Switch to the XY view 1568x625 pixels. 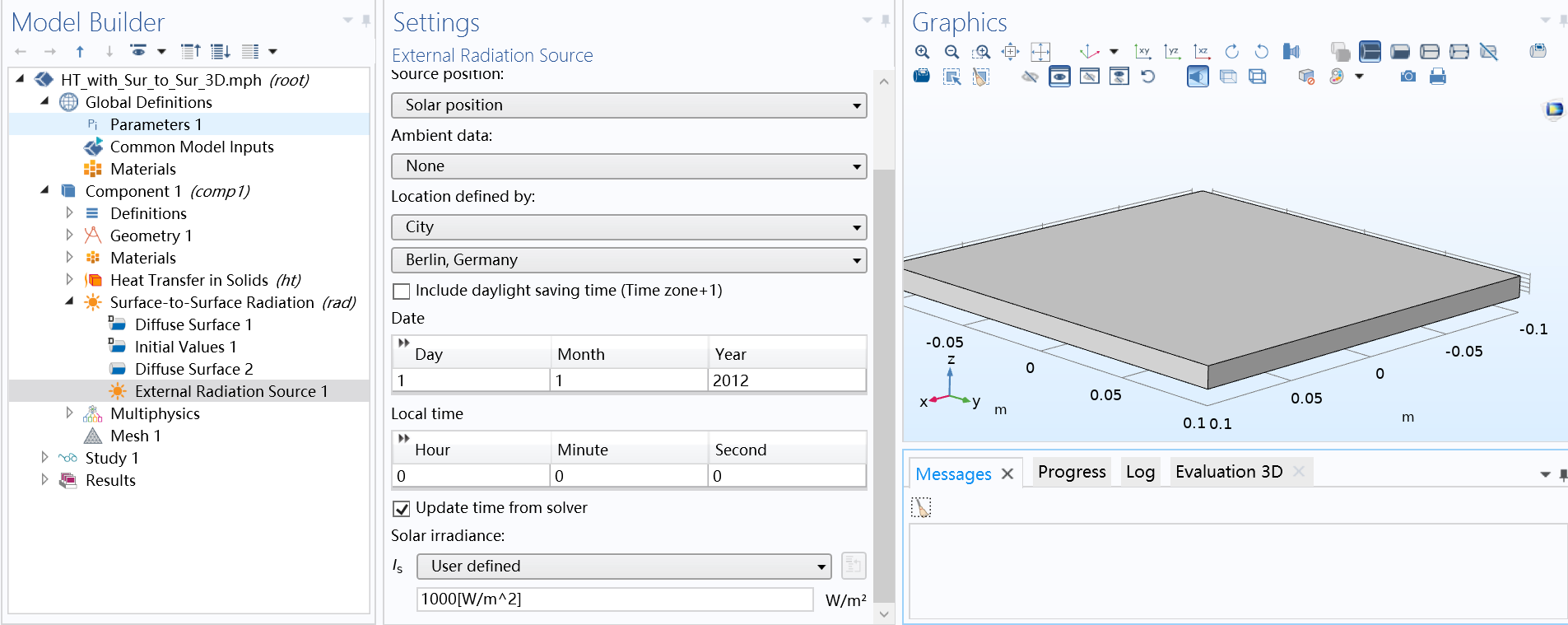[1142, 52]
